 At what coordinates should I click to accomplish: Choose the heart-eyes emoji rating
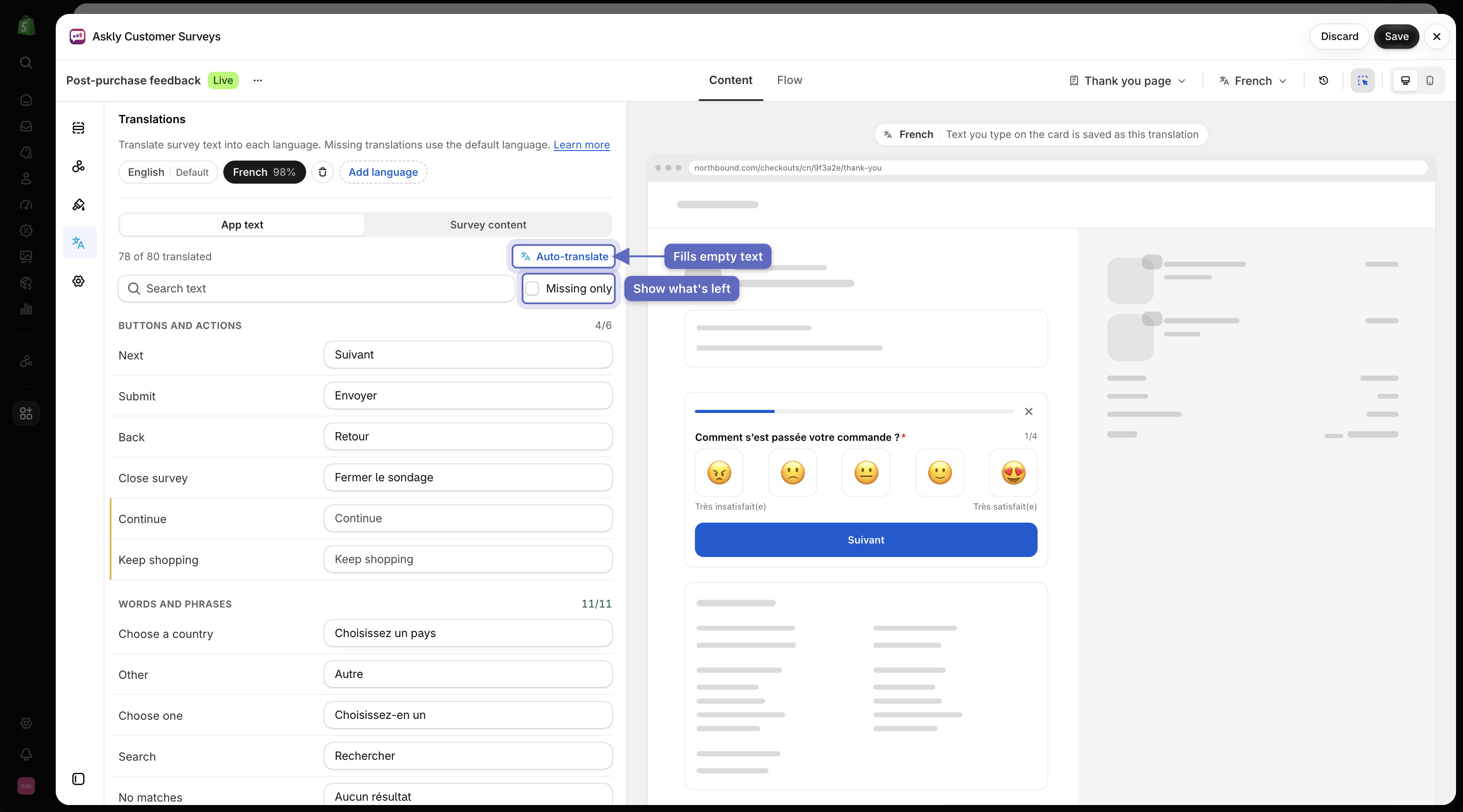1013,473
